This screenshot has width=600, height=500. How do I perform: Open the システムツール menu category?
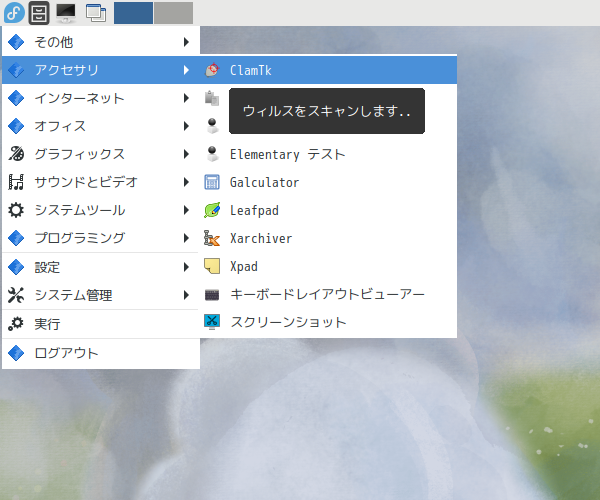tap(101, 210)
